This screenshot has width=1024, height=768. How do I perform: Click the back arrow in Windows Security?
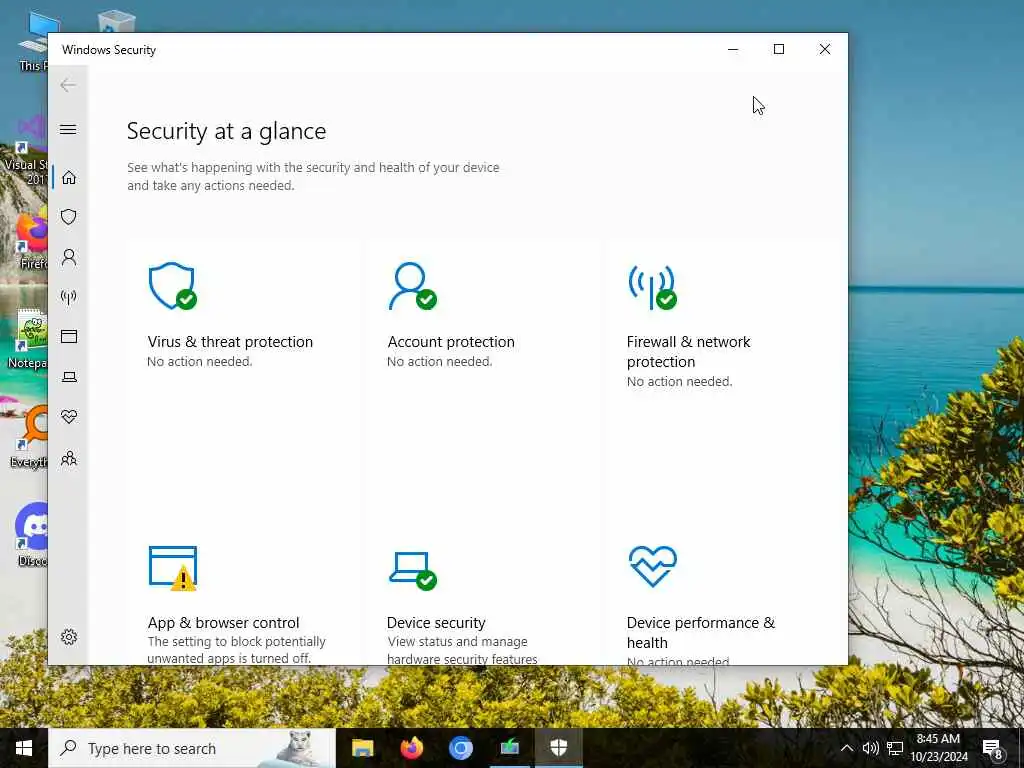pos(68,85)
